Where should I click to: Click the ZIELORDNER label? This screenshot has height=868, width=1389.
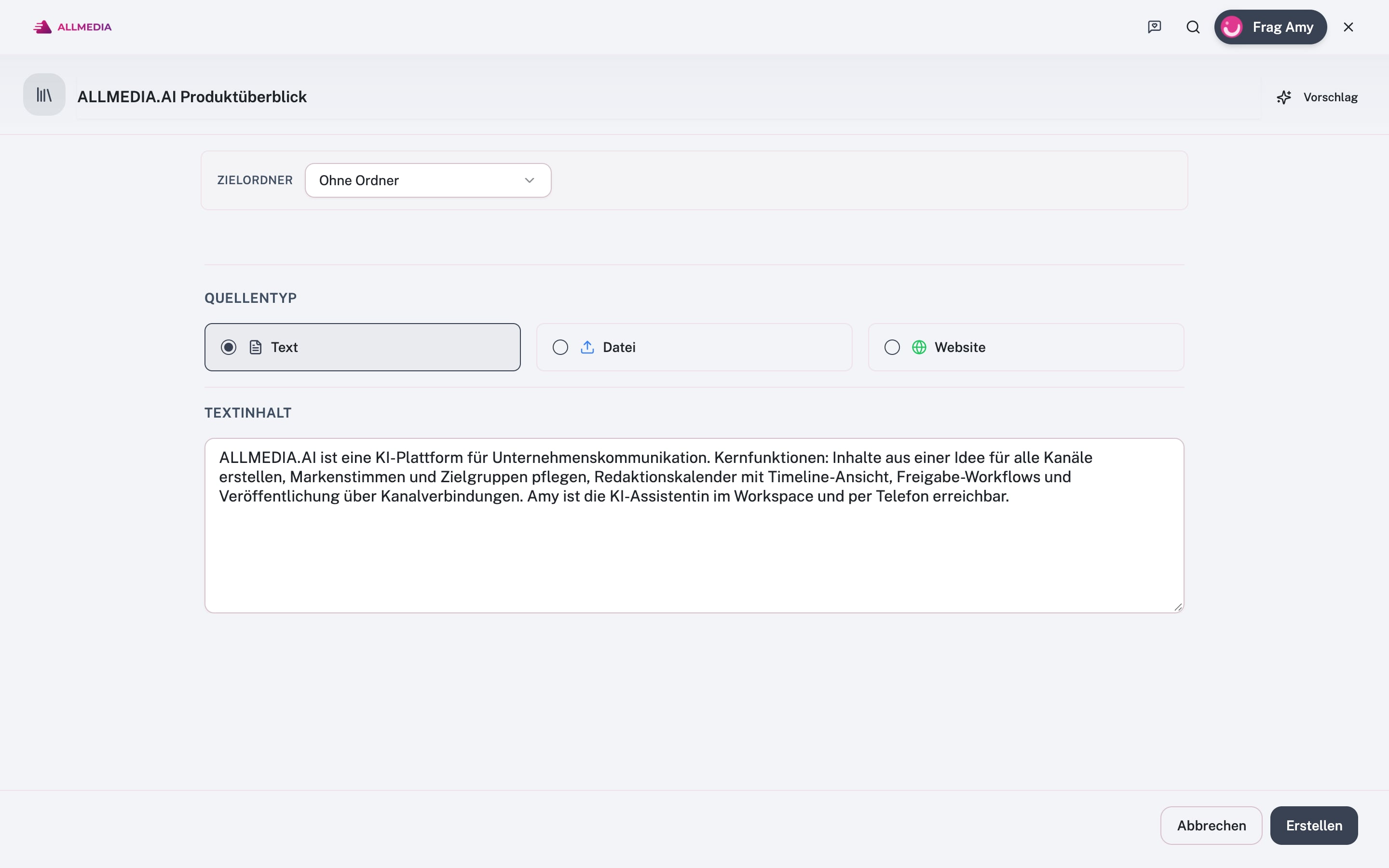255,180
